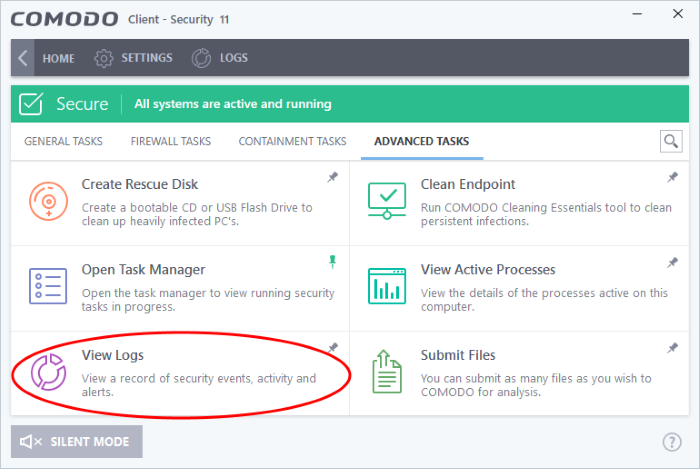Click the SETTINGS gear icon

tap(104, 58)
